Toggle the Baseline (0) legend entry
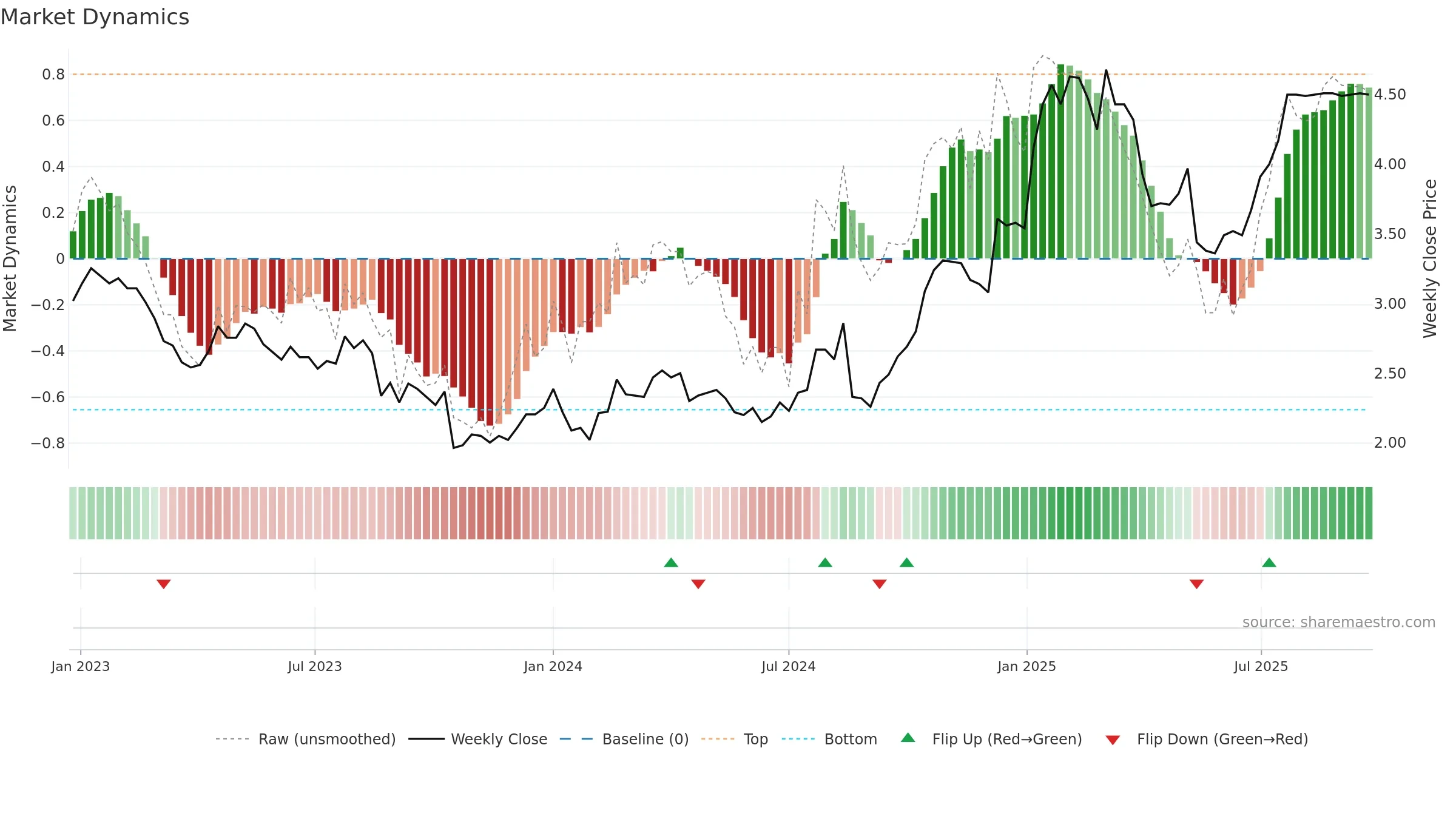Screen dimensions: 1456x819 click(624, 739)
